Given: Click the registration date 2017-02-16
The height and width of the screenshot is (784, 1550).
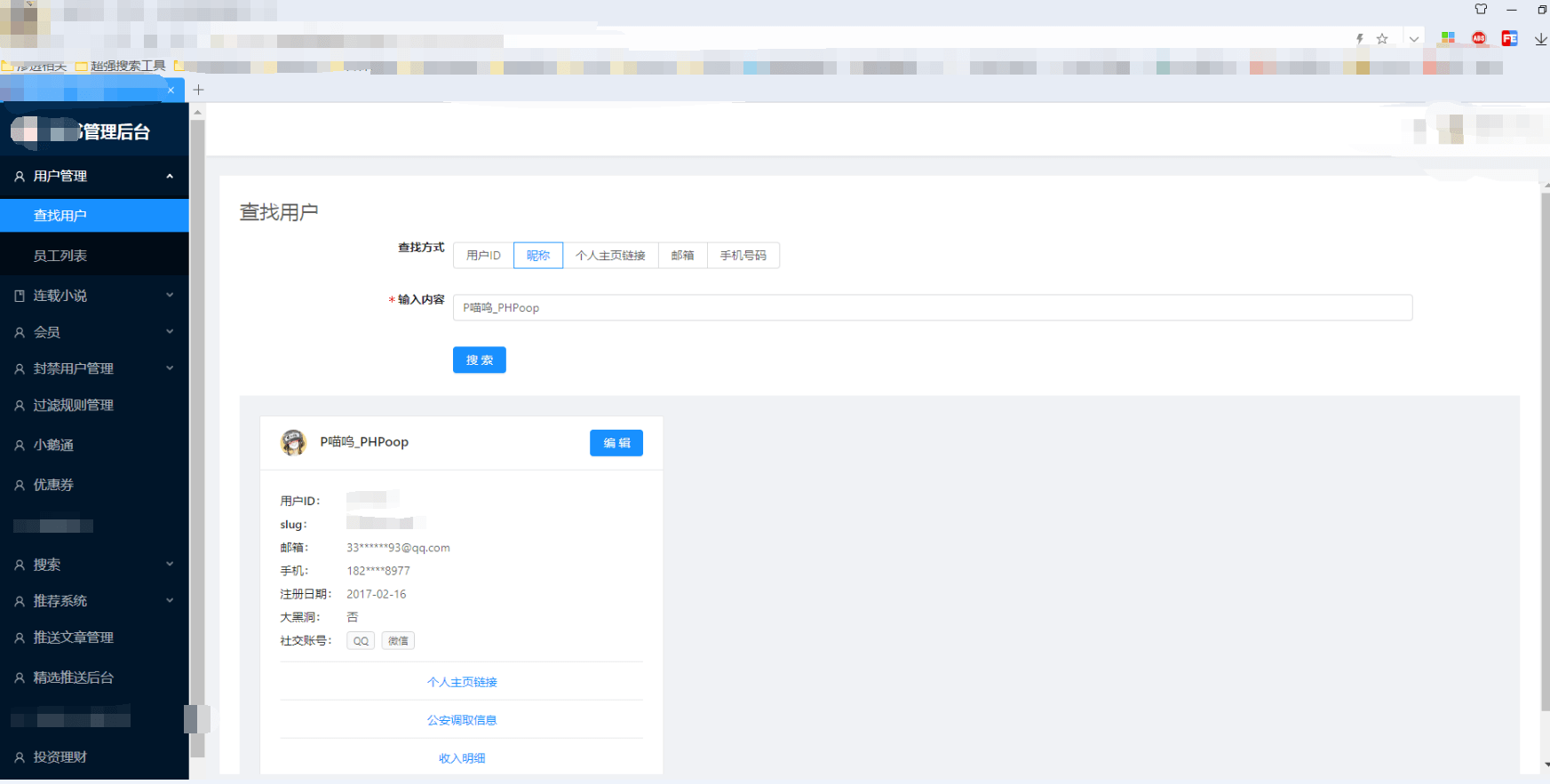Looking at the screenshot, I should [377, 594].
